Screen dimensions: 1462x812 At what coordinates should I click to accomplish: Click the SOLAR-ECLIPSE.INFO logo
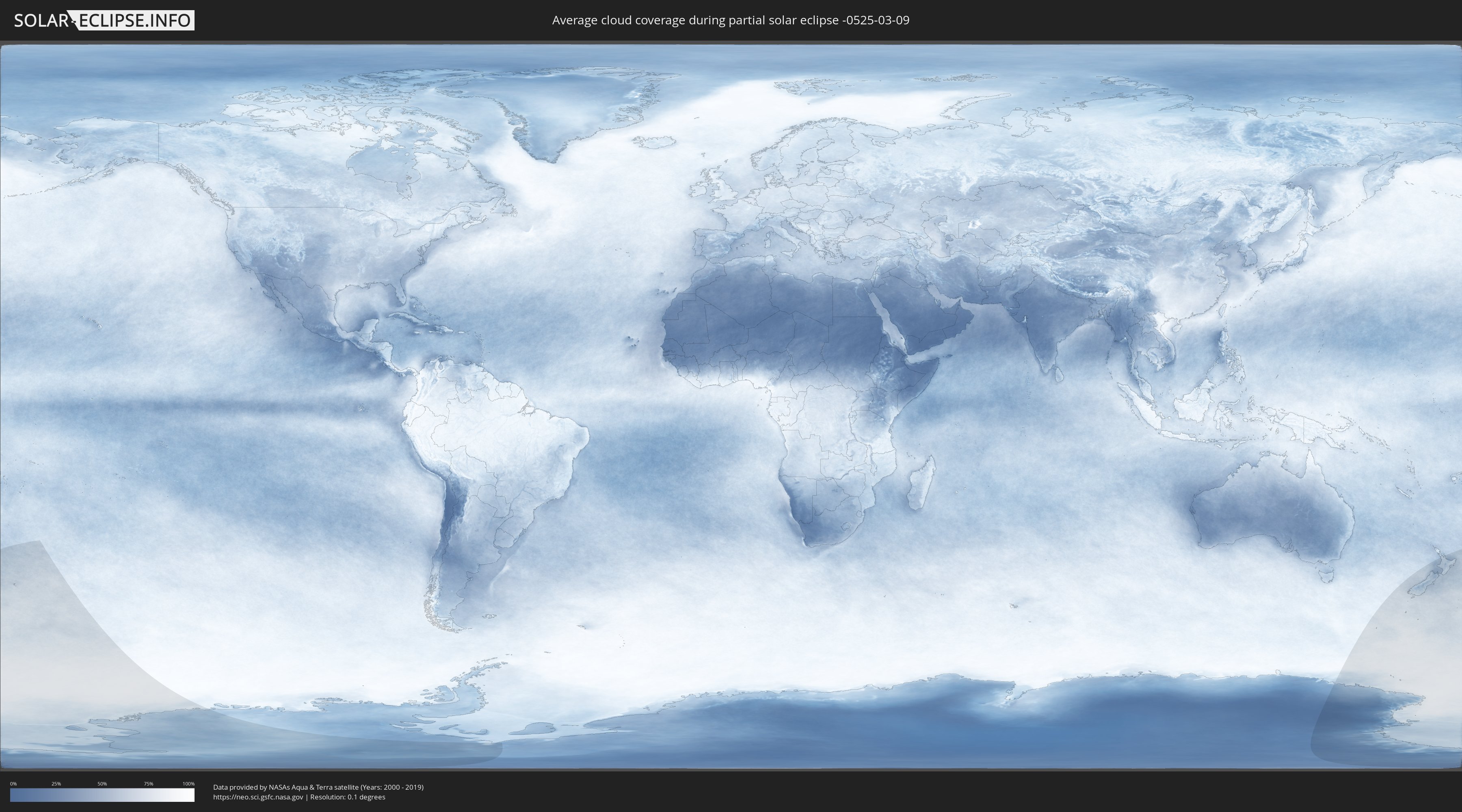[x=104, y=20]
